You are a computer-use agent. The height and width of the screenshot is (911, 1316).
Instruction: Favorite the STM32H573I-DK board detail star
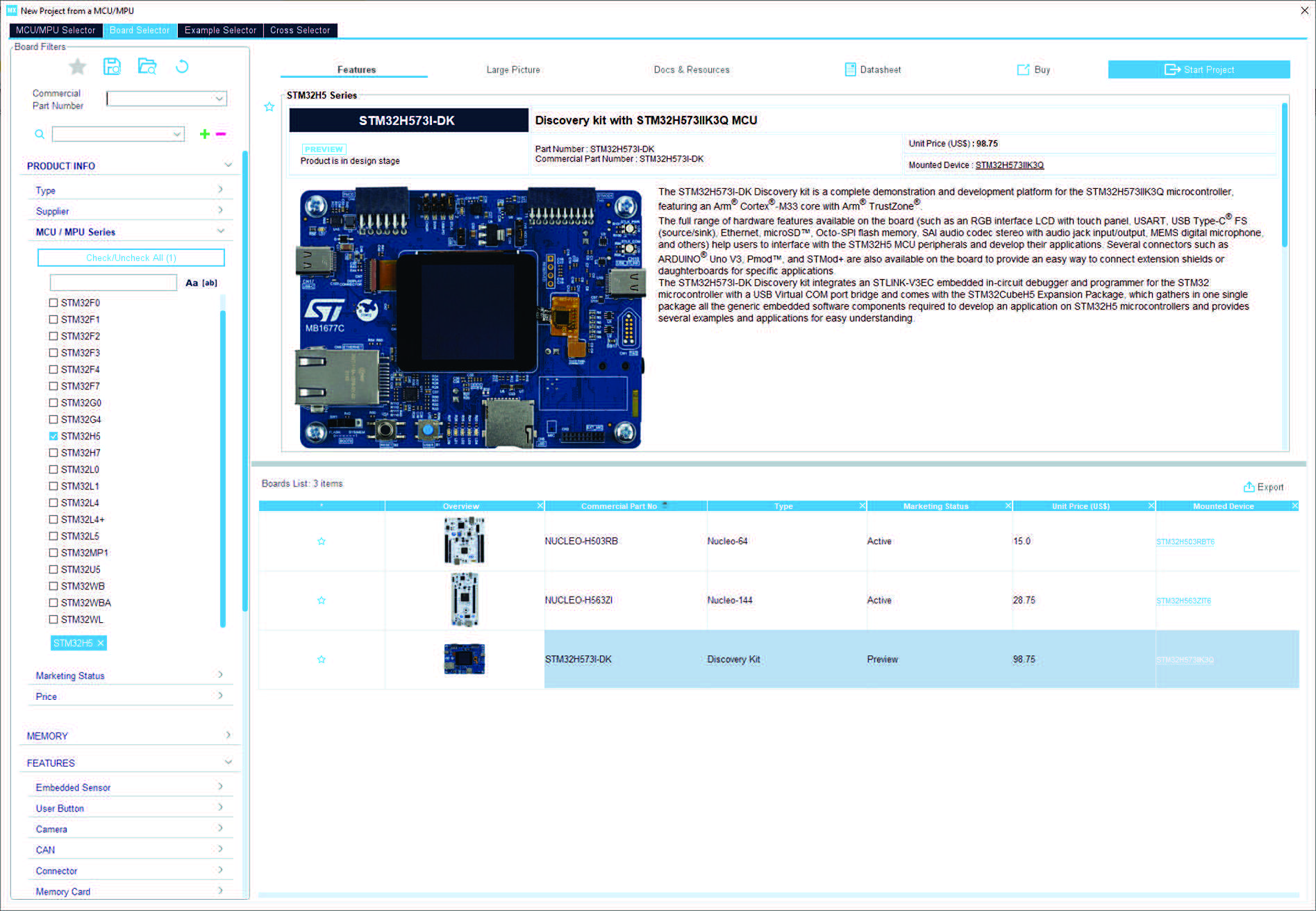point(269,107)
